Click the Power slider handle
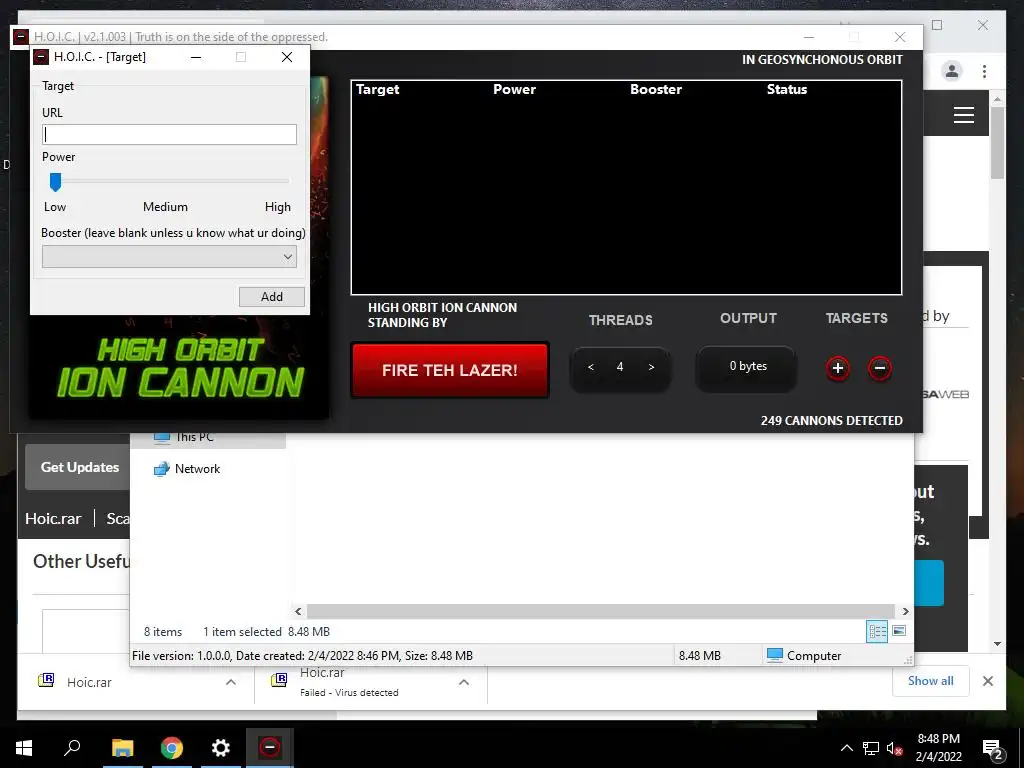The image size is (1024, 768). (x=56, y=182)
